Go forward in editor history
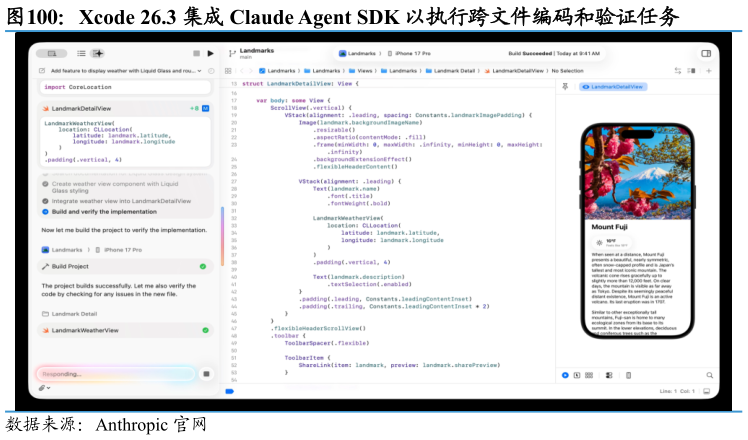The height and width of the screenshot is (440, 748). click(x=251, y=71)
